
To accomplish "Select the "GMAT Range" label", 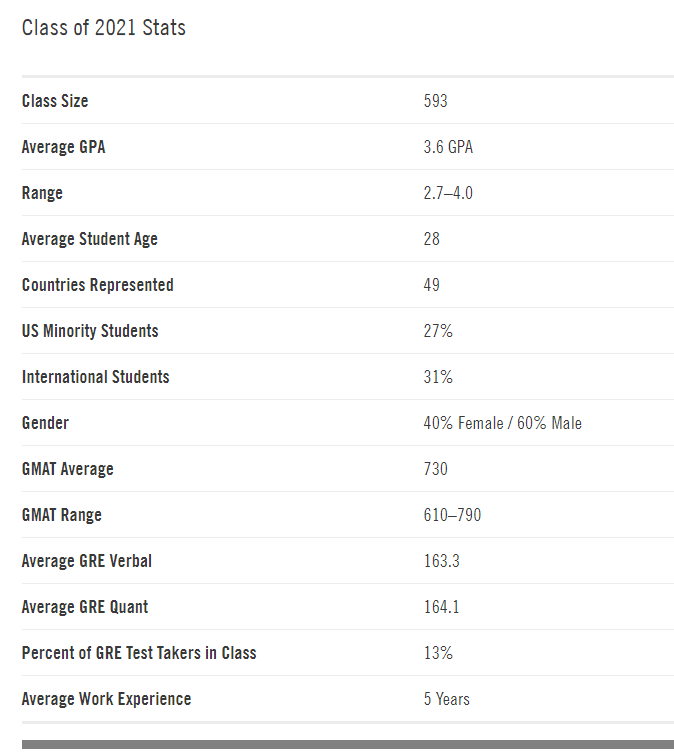I will 62,515.
